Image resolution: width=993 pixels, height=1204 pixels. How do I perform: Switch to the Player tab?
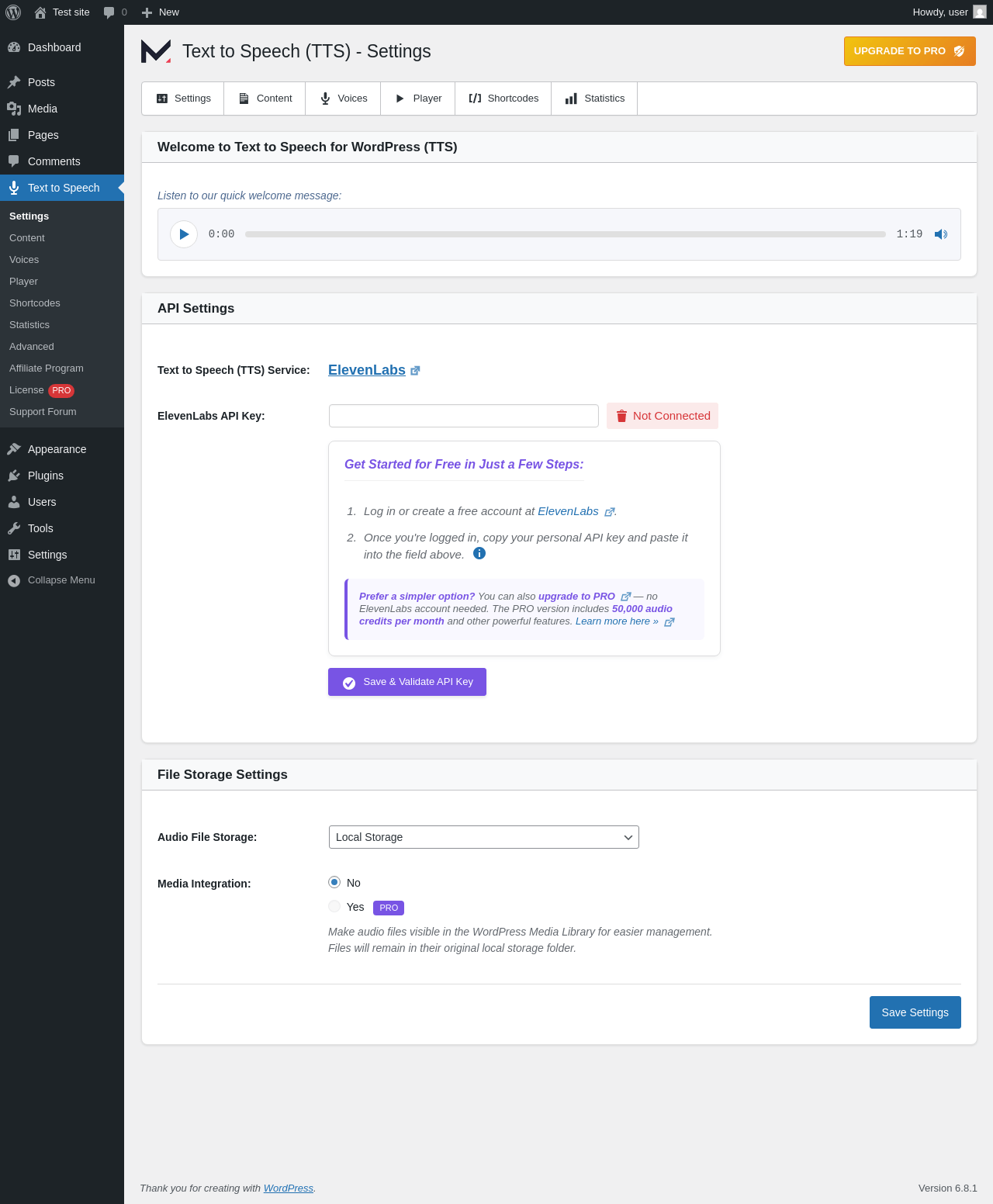pyautogui.click(x=418, y=99)
